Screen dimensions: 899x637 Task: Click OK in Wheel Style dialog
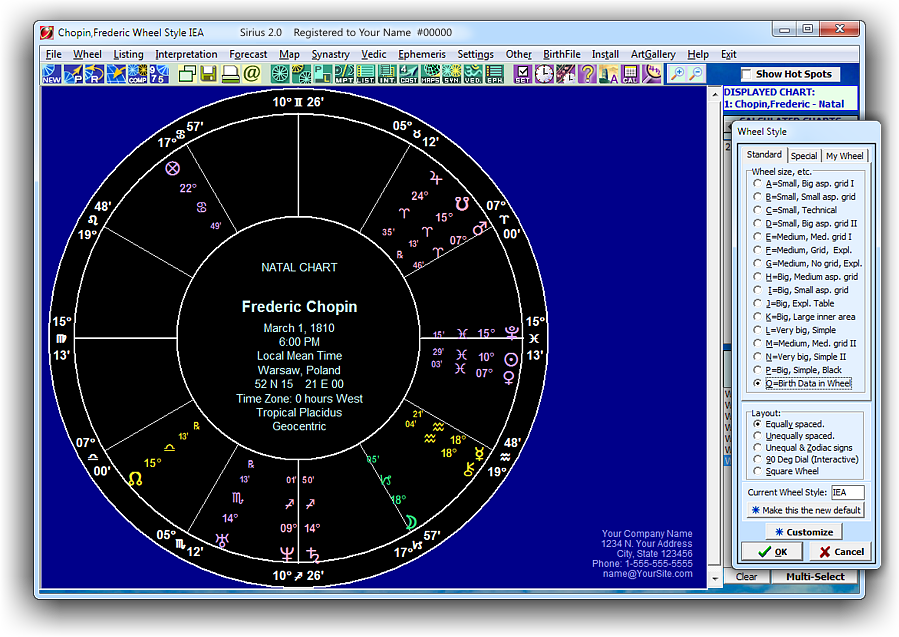click(772, 552)
